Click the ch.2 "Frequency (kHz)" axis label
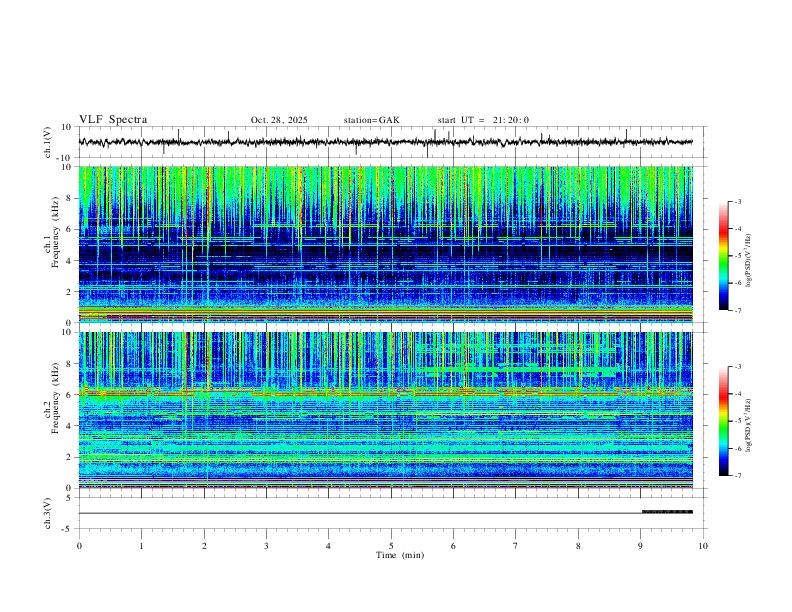Image resolution: width=792 pixels, height=612 pixels. (x=55, y=397)
